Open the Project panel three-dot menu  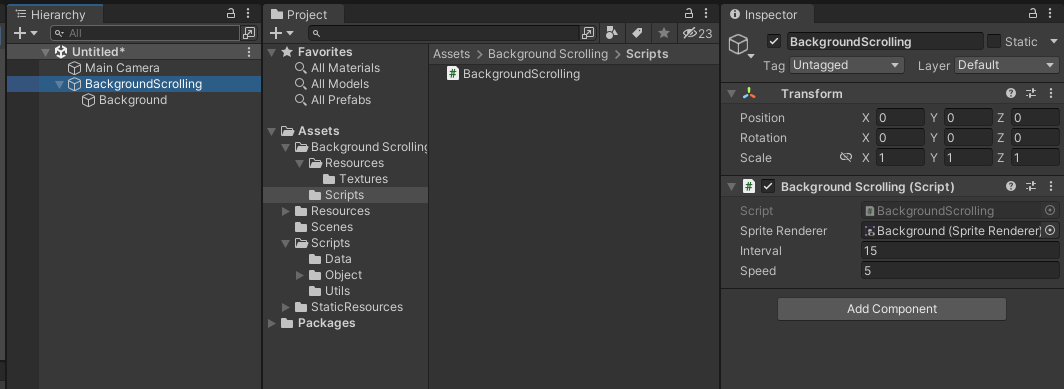(706, 14)
